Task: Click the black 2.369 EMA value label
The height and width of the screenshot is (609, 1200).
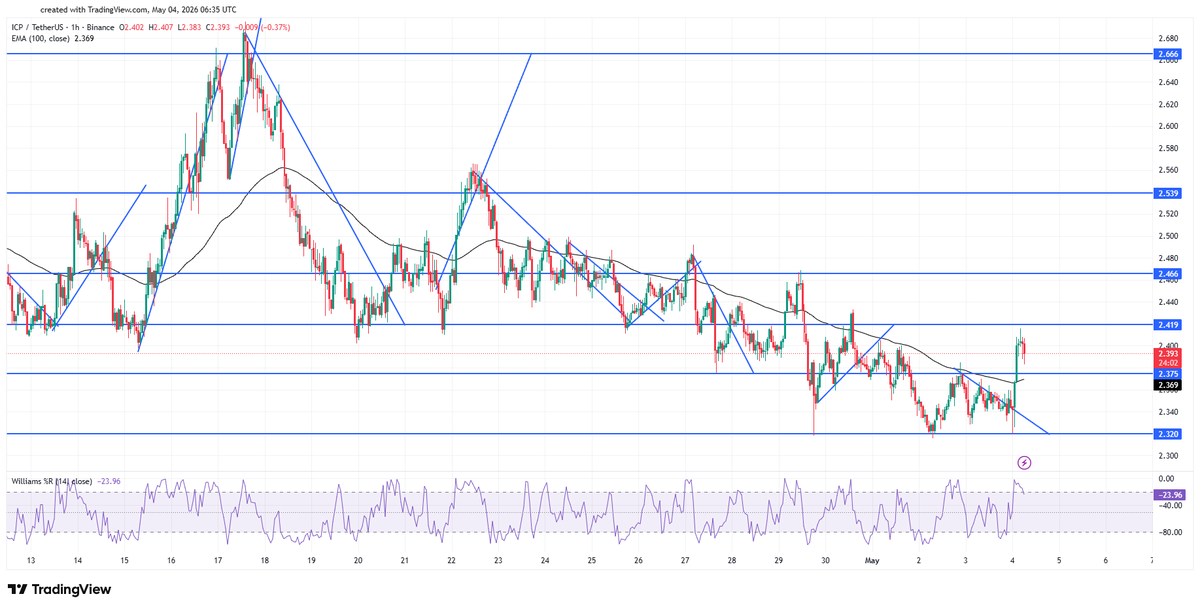Action: point(1168,385)
